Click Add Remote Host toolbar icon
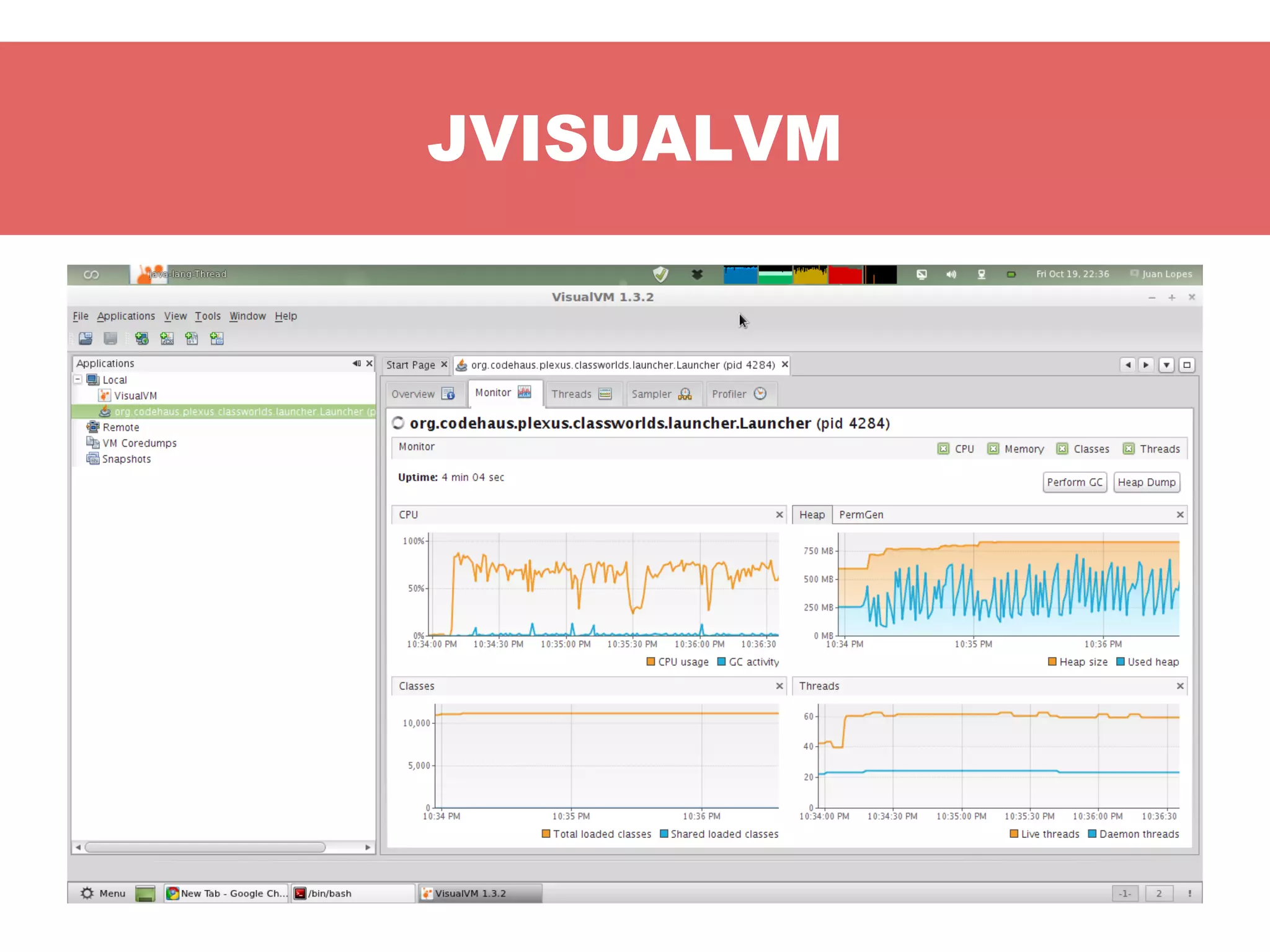Screen dimensions: 1270x952 point(141,338)
